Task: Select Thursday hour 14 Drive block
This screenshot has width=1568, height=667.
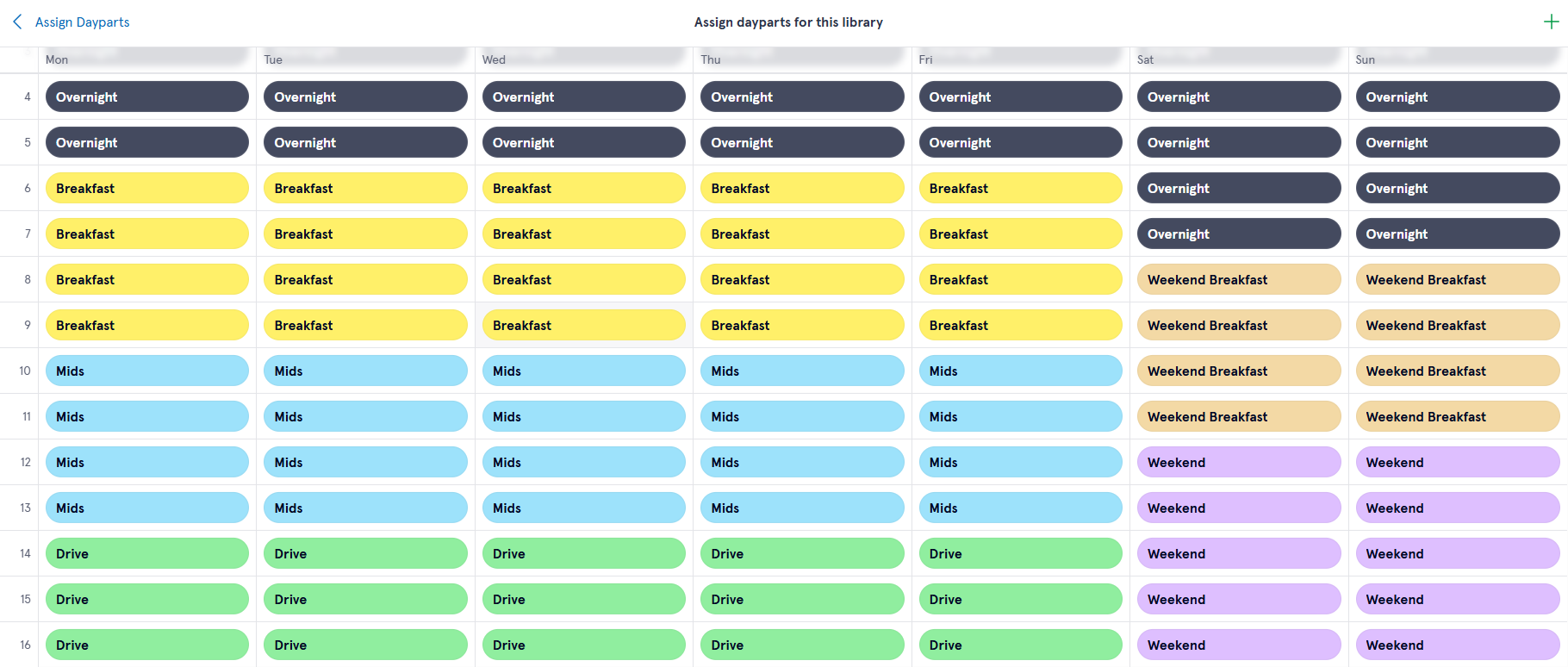Action: [x=802, y=553]
